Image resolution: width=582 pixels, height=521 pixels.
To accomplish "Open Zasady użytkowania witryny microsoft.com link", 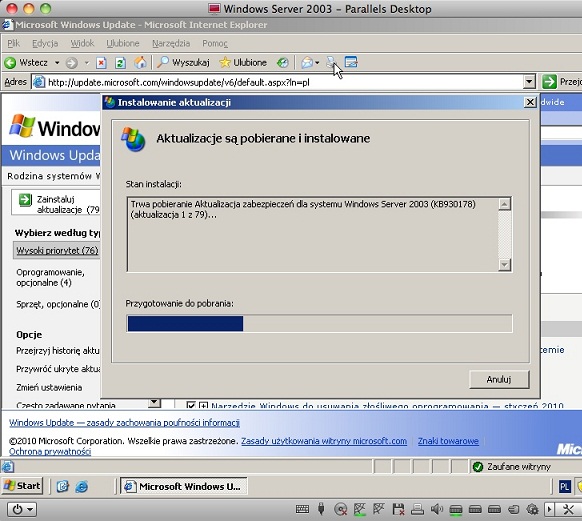I will (324, 441).
